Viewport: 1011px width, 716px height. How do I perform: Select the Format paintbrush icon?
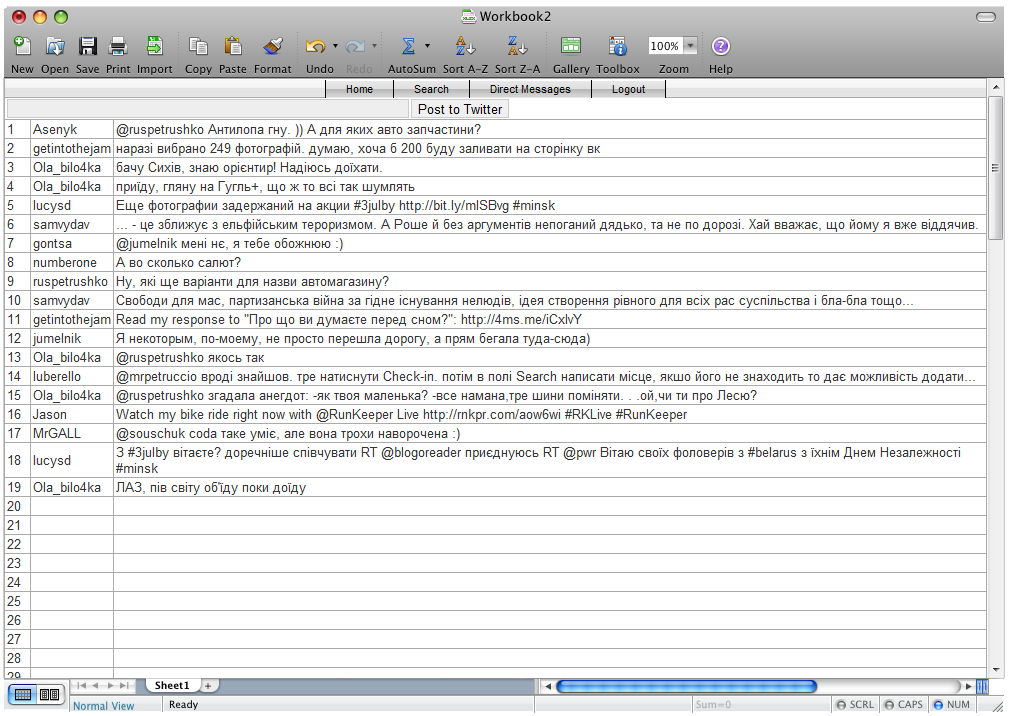click(x=273, y=46)
